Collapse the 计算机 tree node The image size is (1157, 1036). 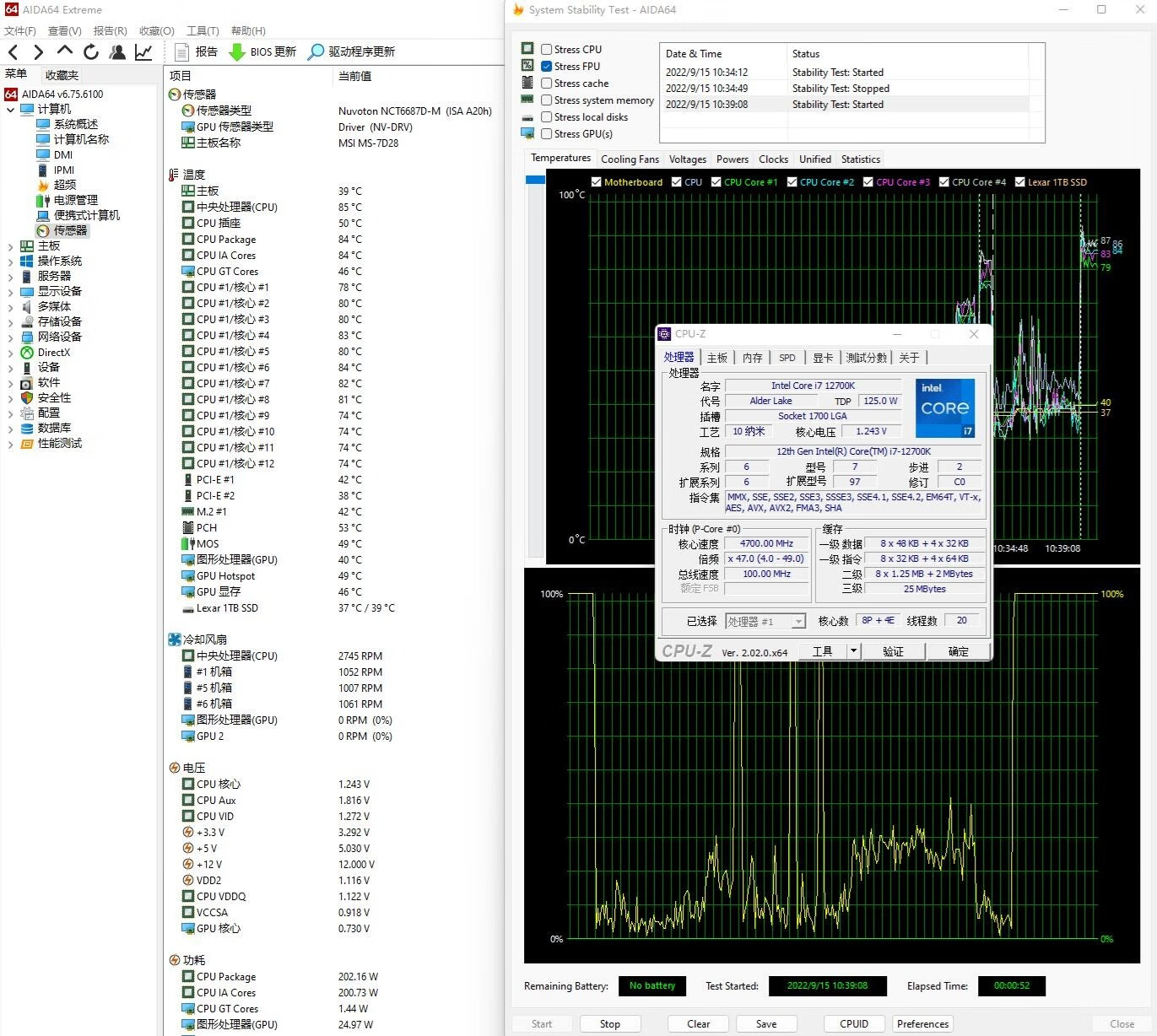(10, 109)
